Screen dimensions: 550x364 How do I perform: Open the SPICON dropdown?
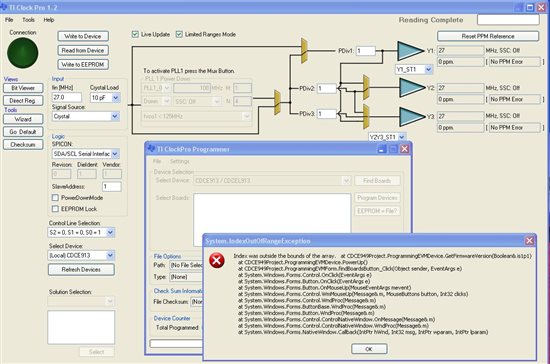pyautogui.click(x=115, y=154)
